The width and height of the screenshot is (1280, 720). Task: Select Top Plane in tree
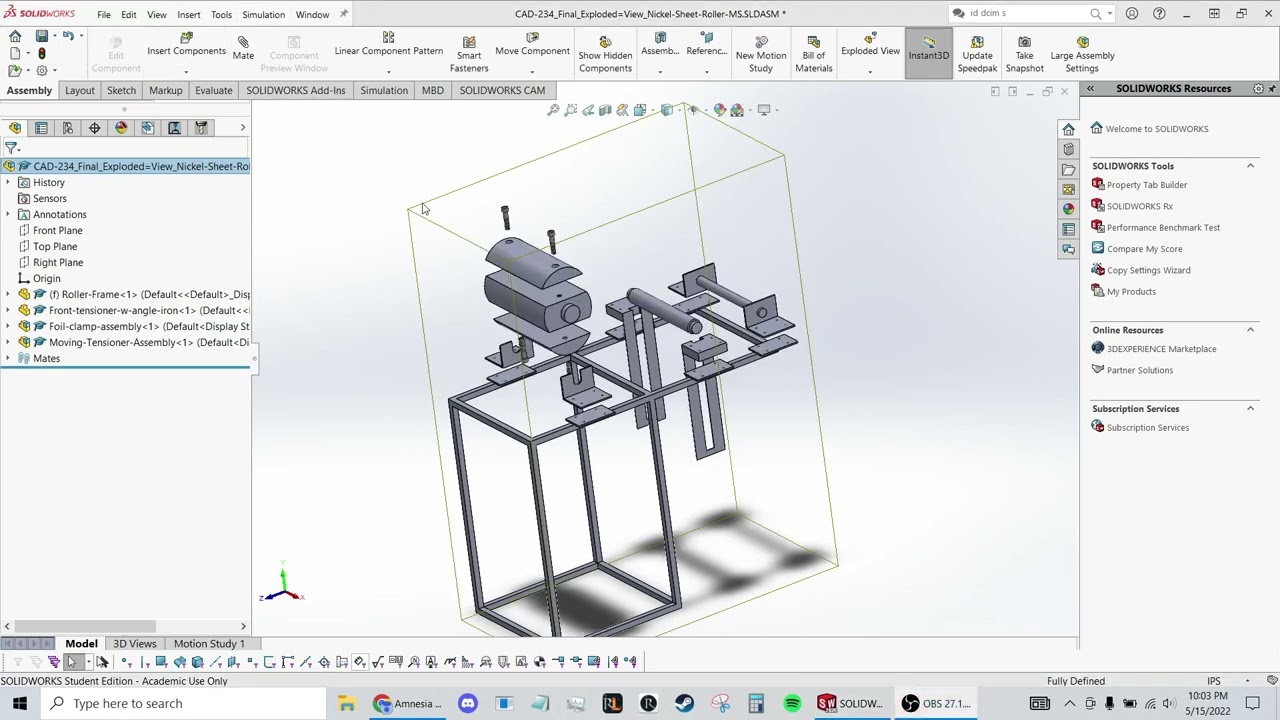[55, 246]
